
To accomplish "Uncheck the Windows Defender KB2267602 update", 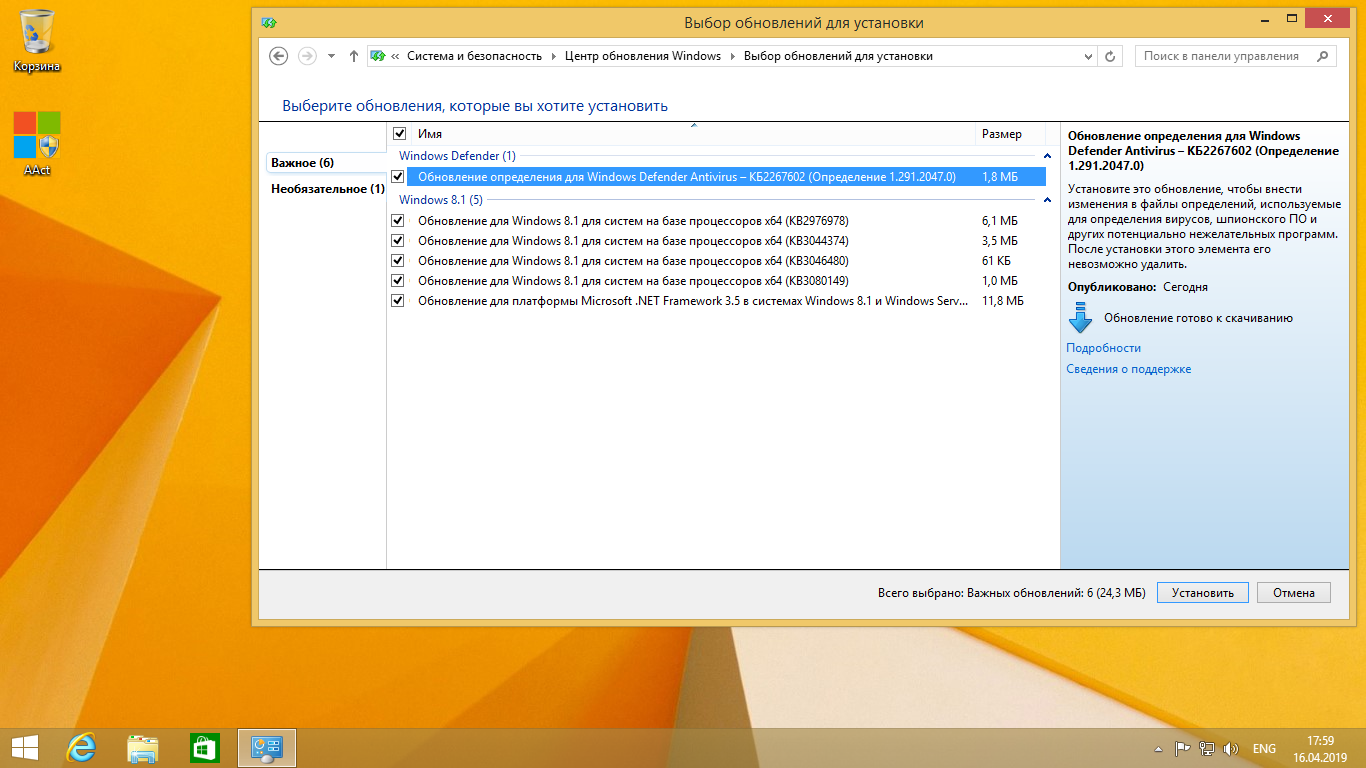I will click(x=399, y=176).
